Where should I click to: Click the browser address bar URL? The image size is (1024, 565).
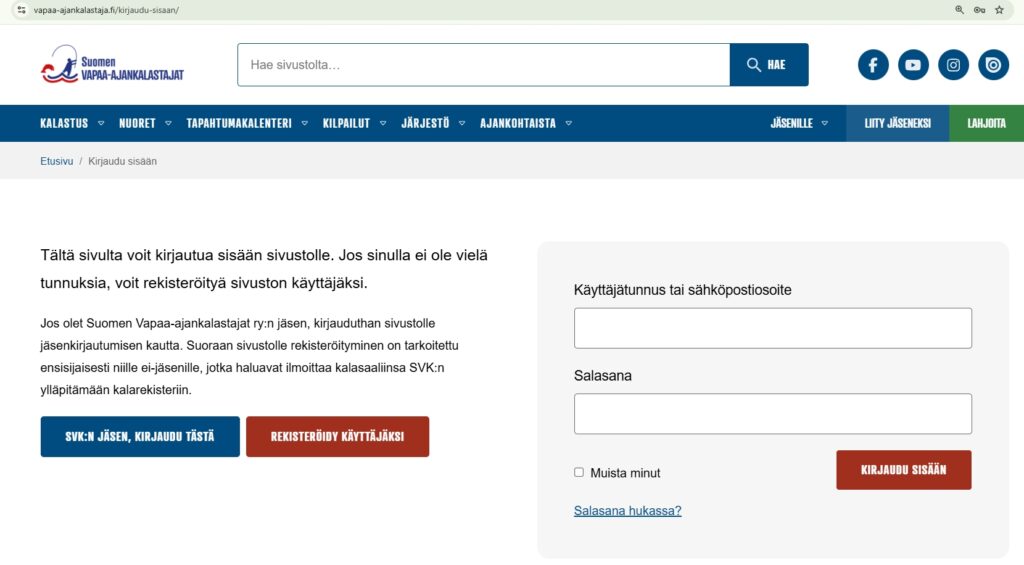pos(106,10)
